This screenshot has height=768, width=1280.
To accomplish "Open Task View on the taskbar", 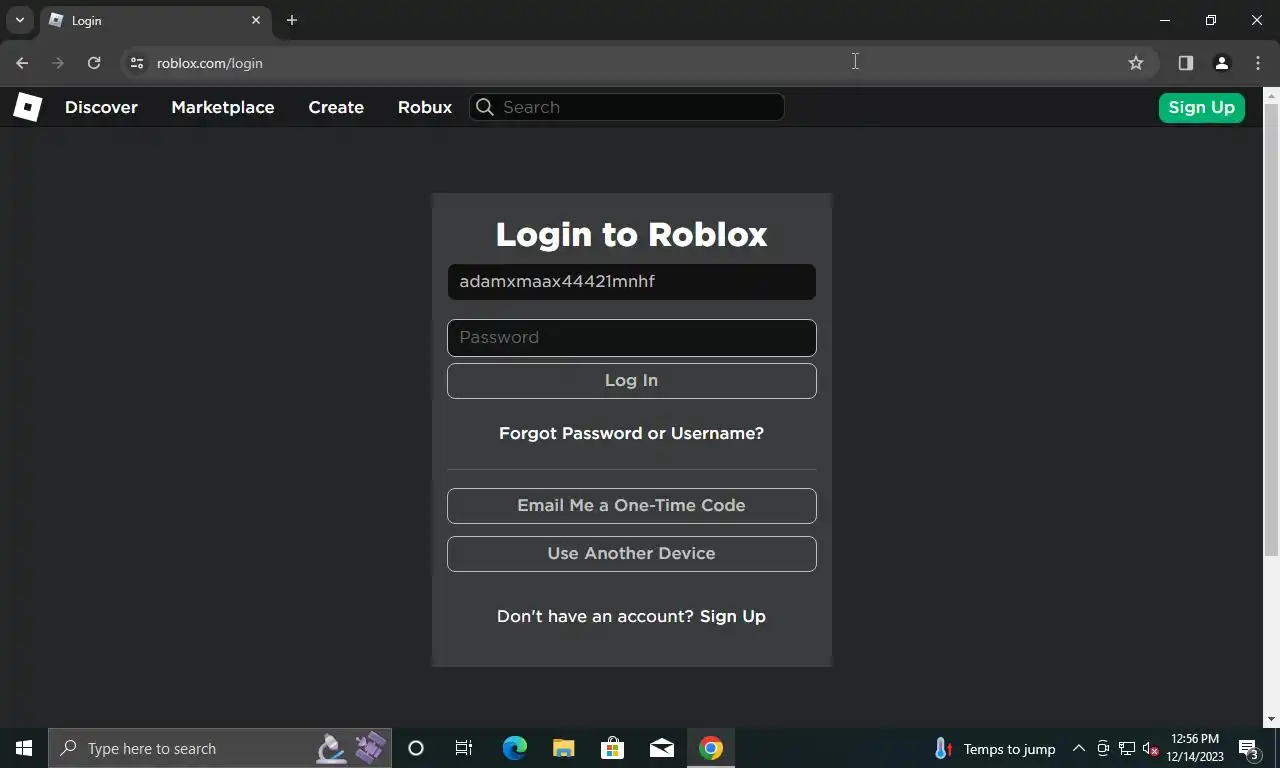I will click(x=464, y=748).
